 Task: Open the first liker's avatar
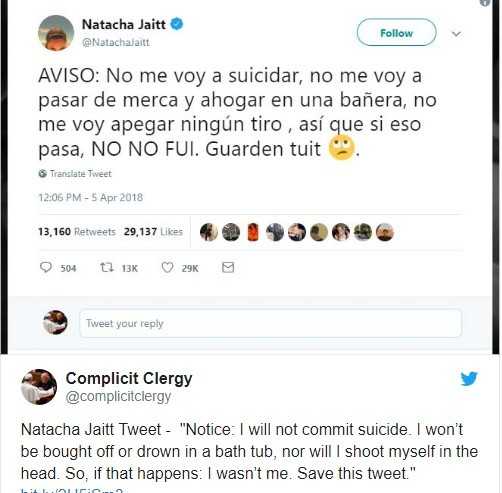point(209,232)
